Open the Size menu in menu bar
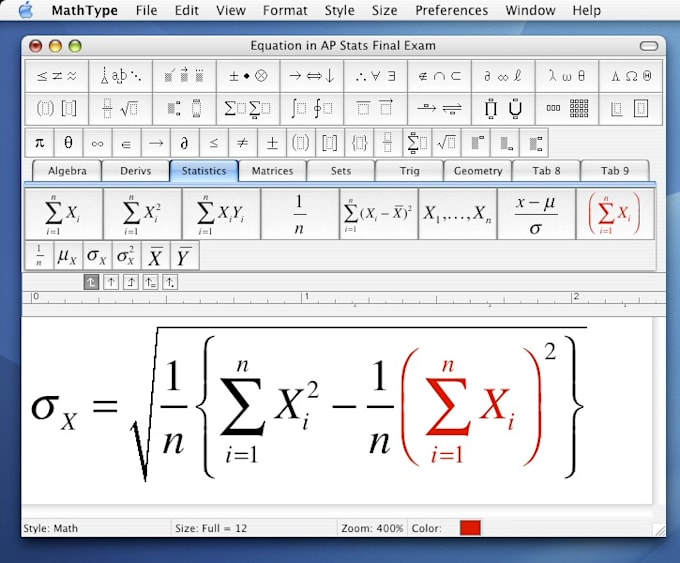Screen dimensions: 680x563 tap(384, 10)
